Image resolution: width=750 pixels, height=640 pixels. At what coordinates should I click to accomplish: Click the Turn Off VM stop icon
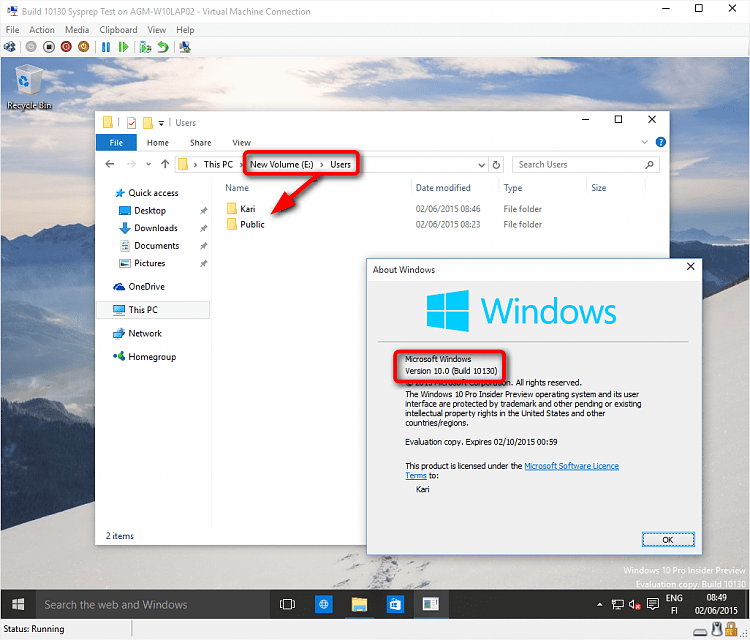click(49, 47)
